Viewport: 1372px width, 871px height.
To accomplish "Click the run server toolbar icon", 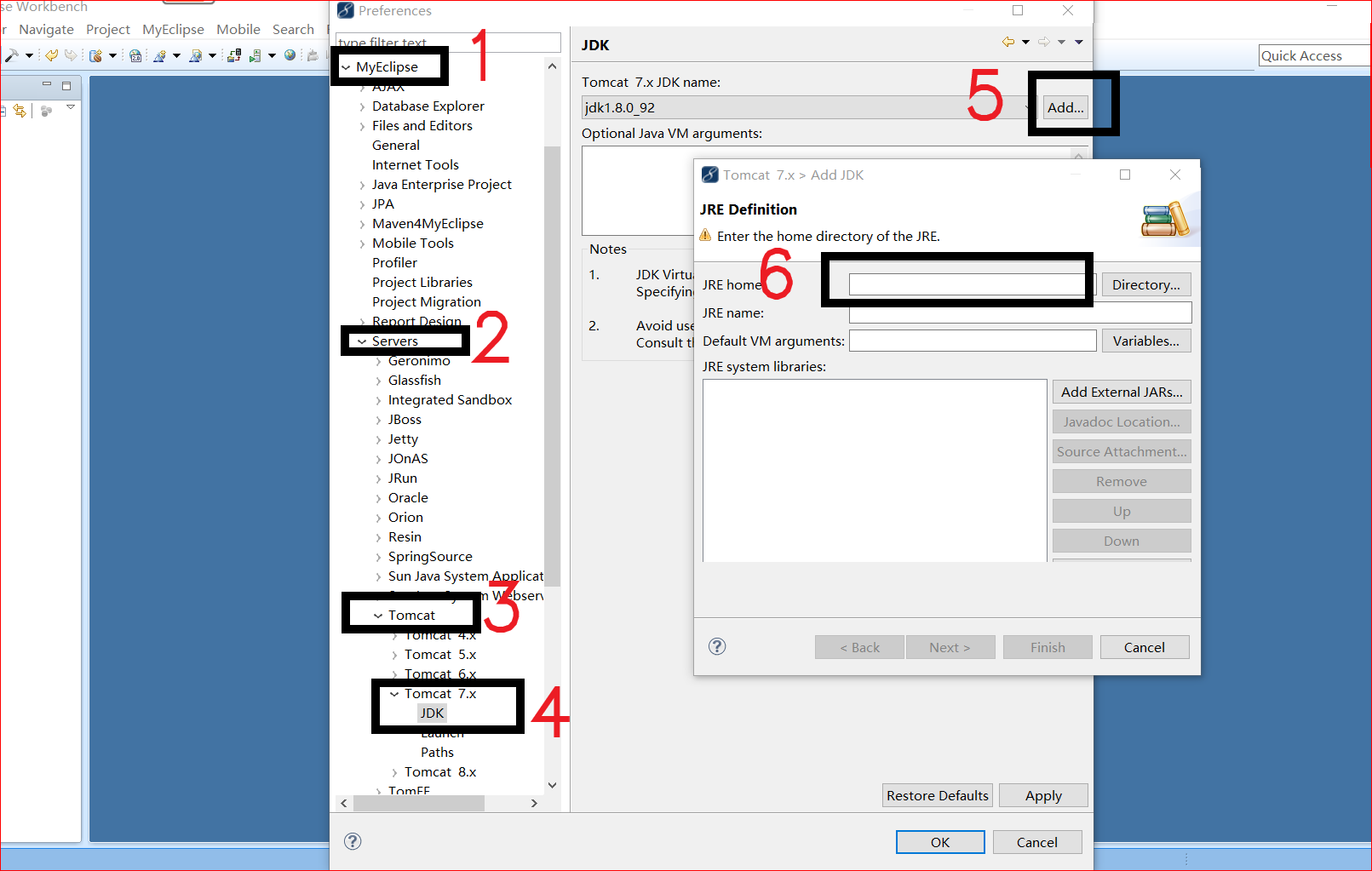I will (x=255, y=55).
